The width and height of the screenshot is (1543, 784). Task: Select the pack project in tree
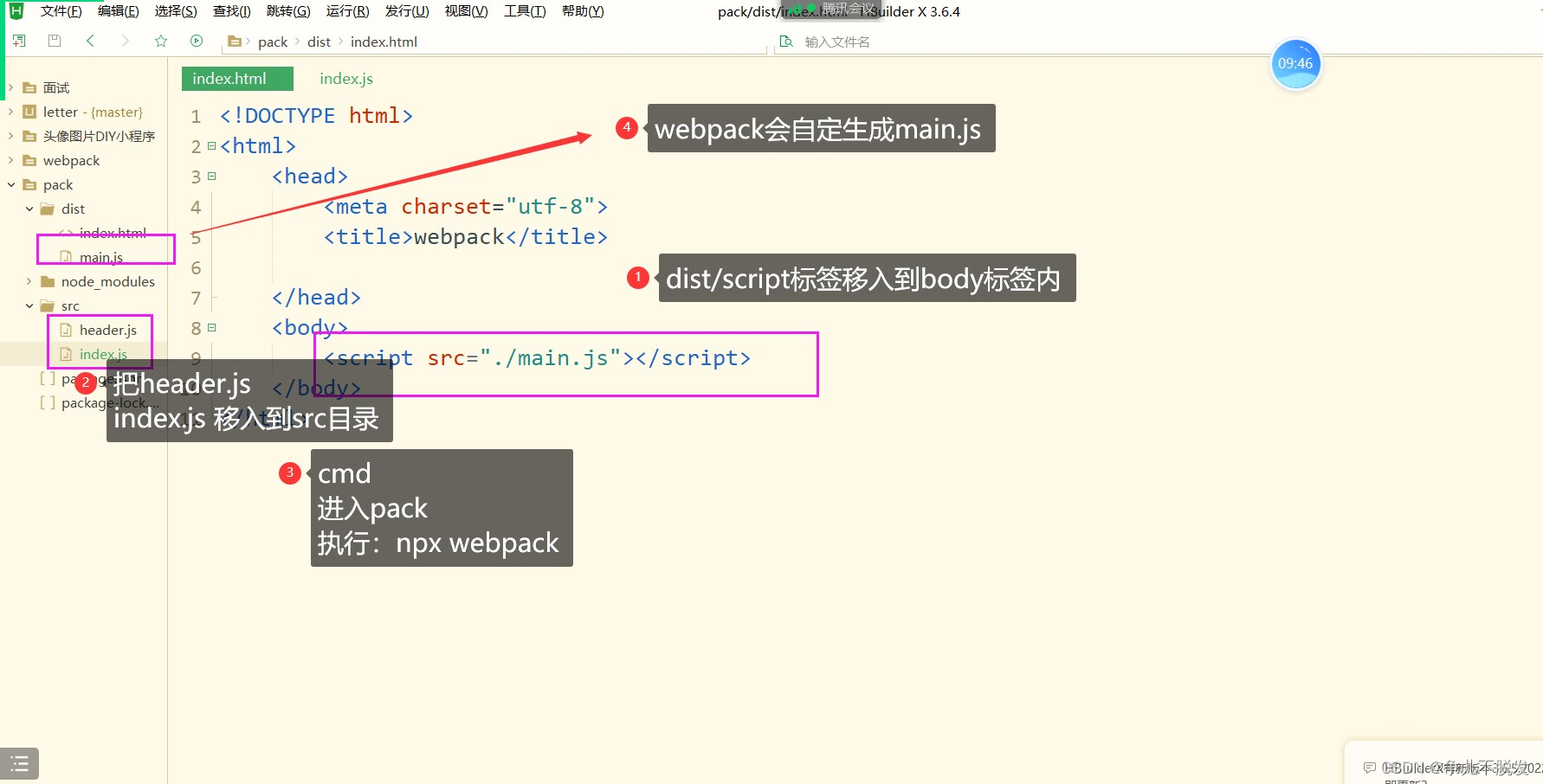tap(58, 184)
